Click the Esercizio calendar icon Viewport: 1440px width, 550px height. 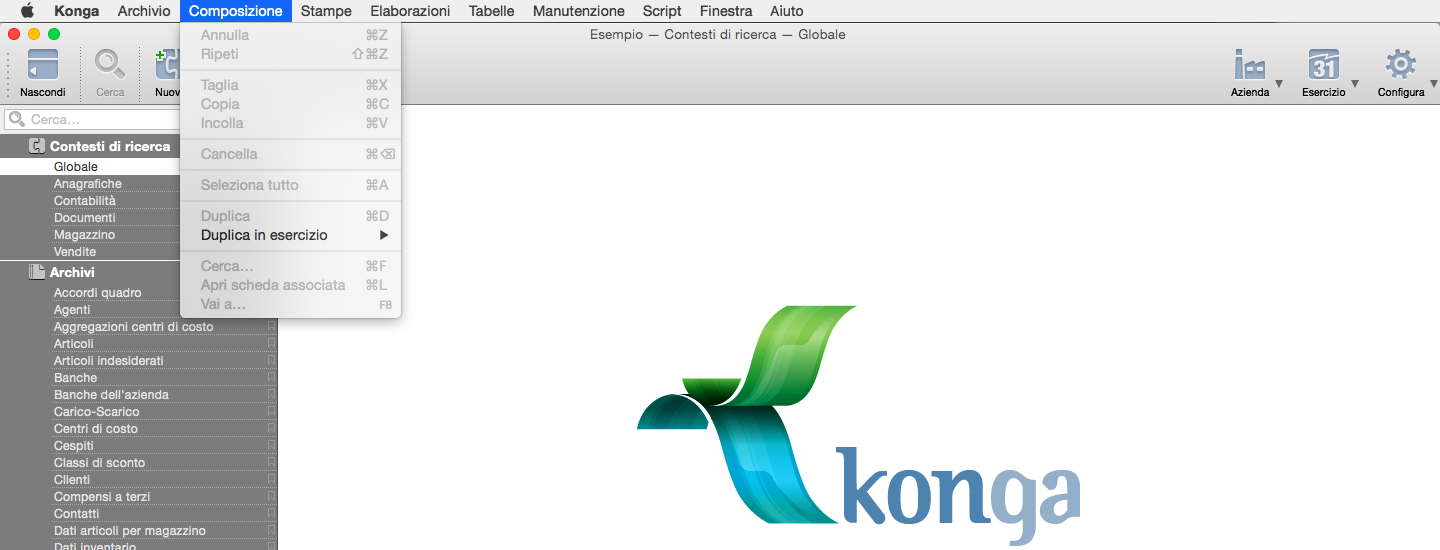[x=1323, y=66]
